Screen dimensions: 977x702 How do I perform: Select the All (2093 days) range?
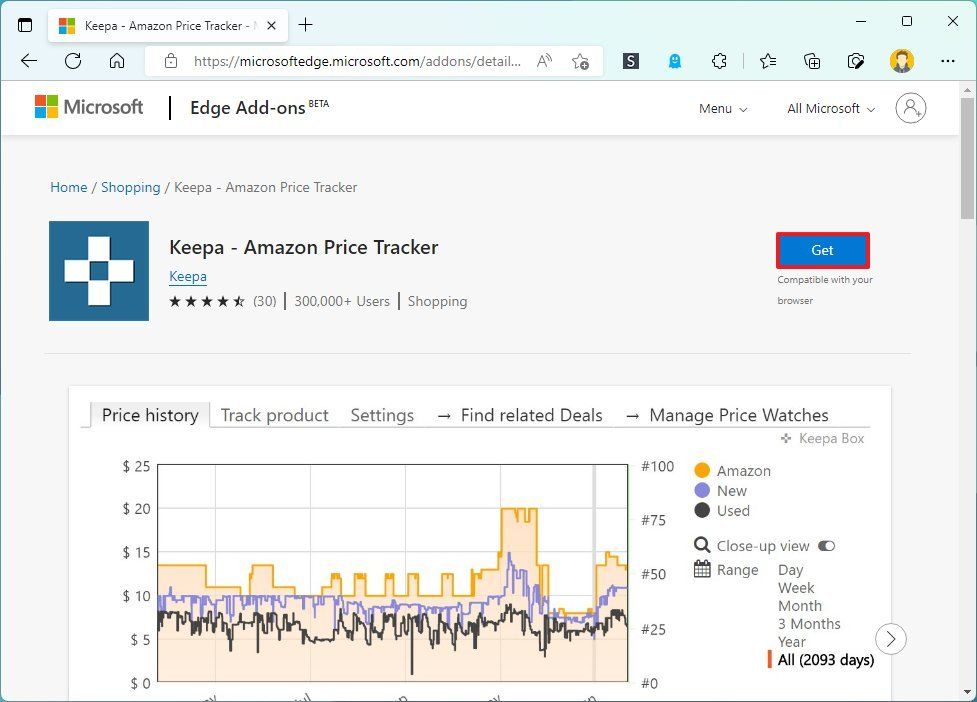(824, 660)
